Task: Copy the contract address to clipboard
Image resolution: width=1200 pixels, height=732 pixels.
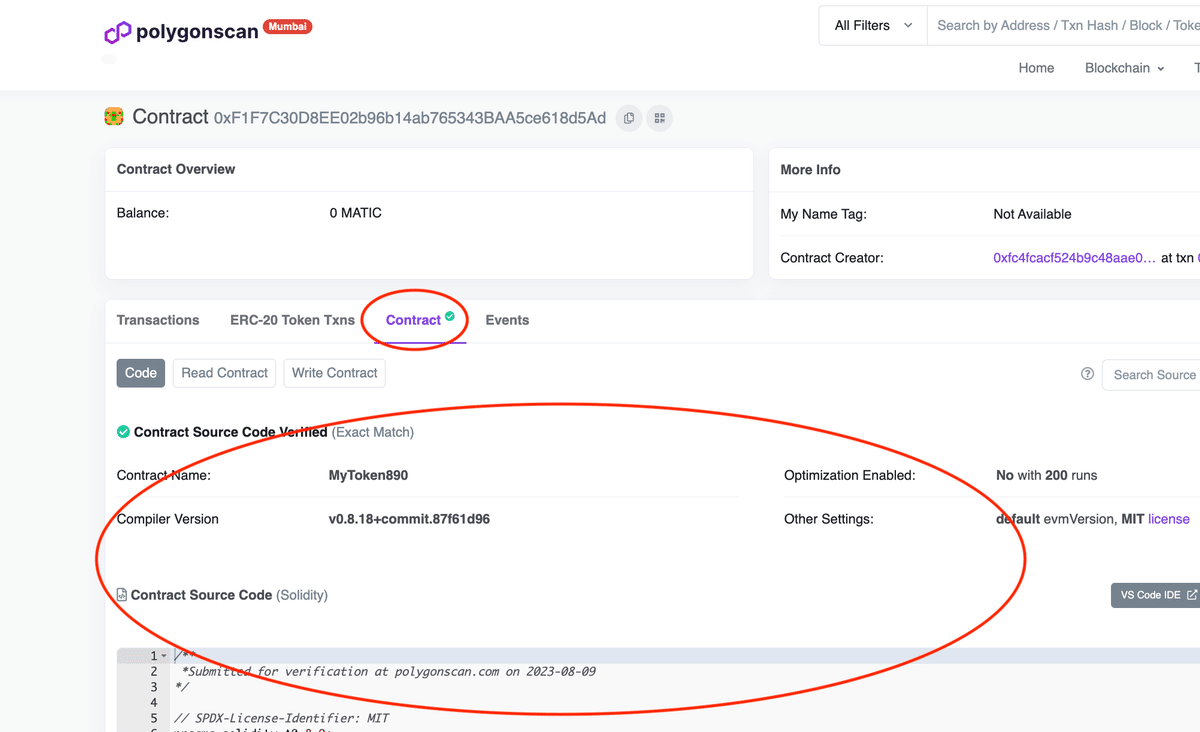Action: pyautogui.click(x=629, y=118)
